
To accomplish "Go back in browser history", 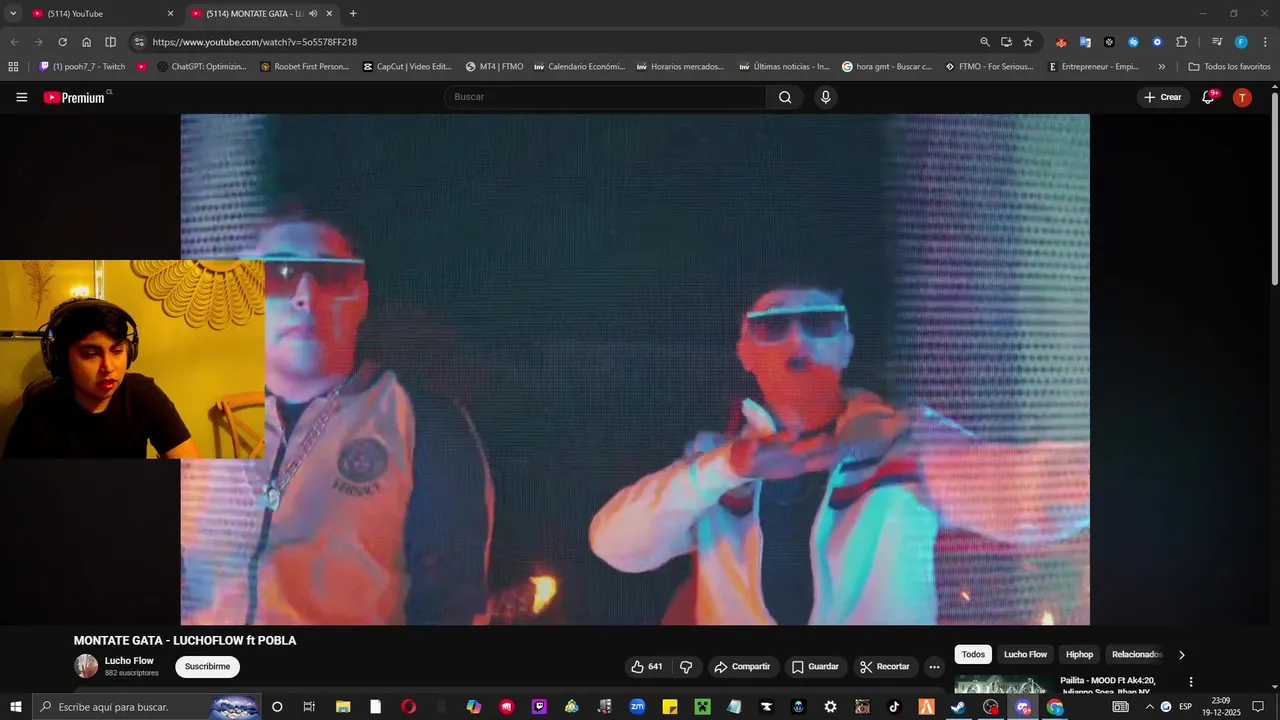I will click(14, 42).
